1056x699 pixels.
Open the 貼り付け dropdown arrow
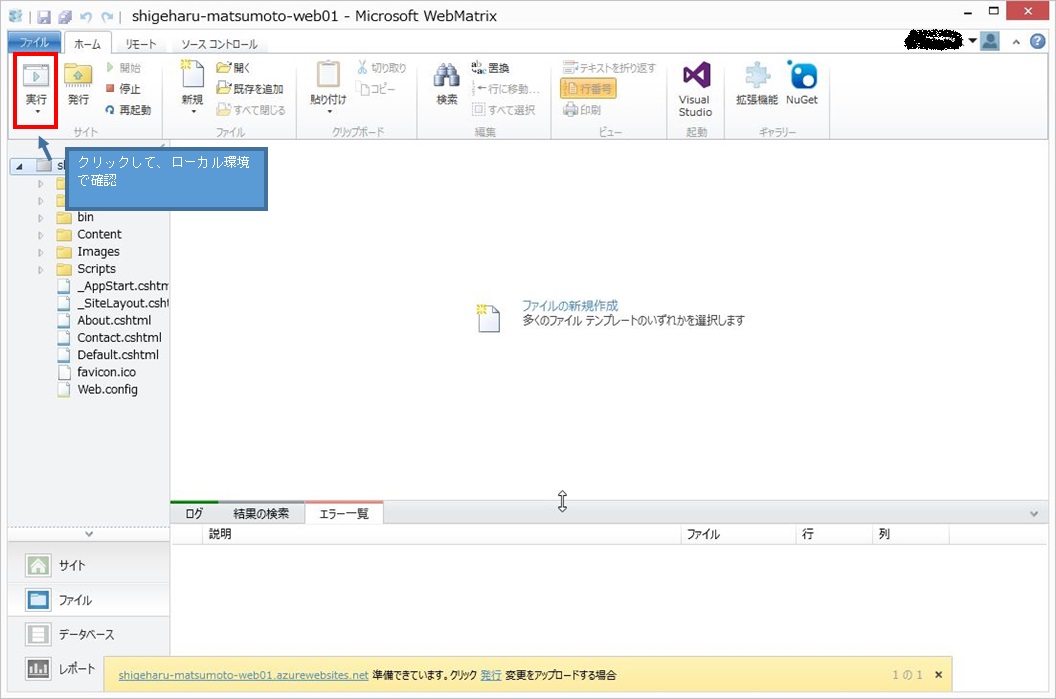(329, 111)
